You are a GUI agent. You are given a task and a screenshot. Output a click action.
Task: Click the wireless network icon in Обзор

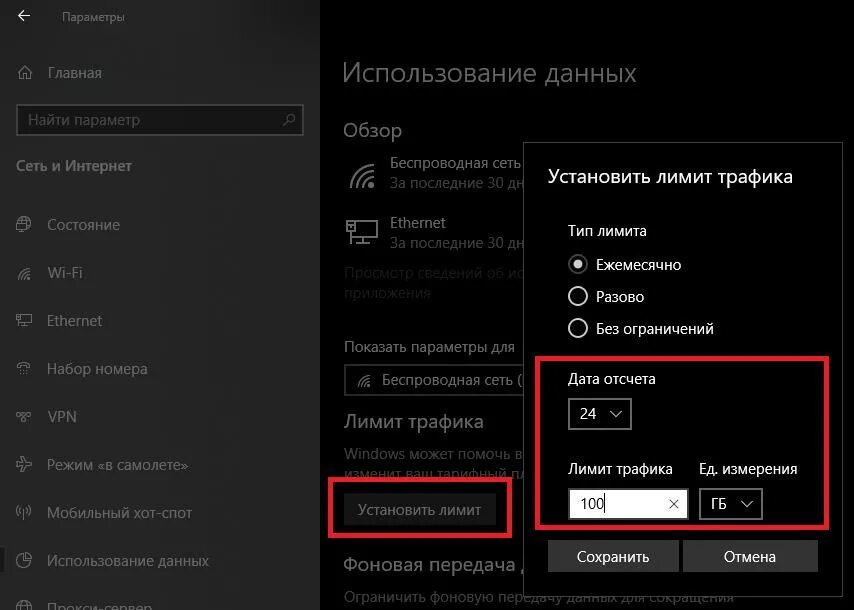(363, 176)
